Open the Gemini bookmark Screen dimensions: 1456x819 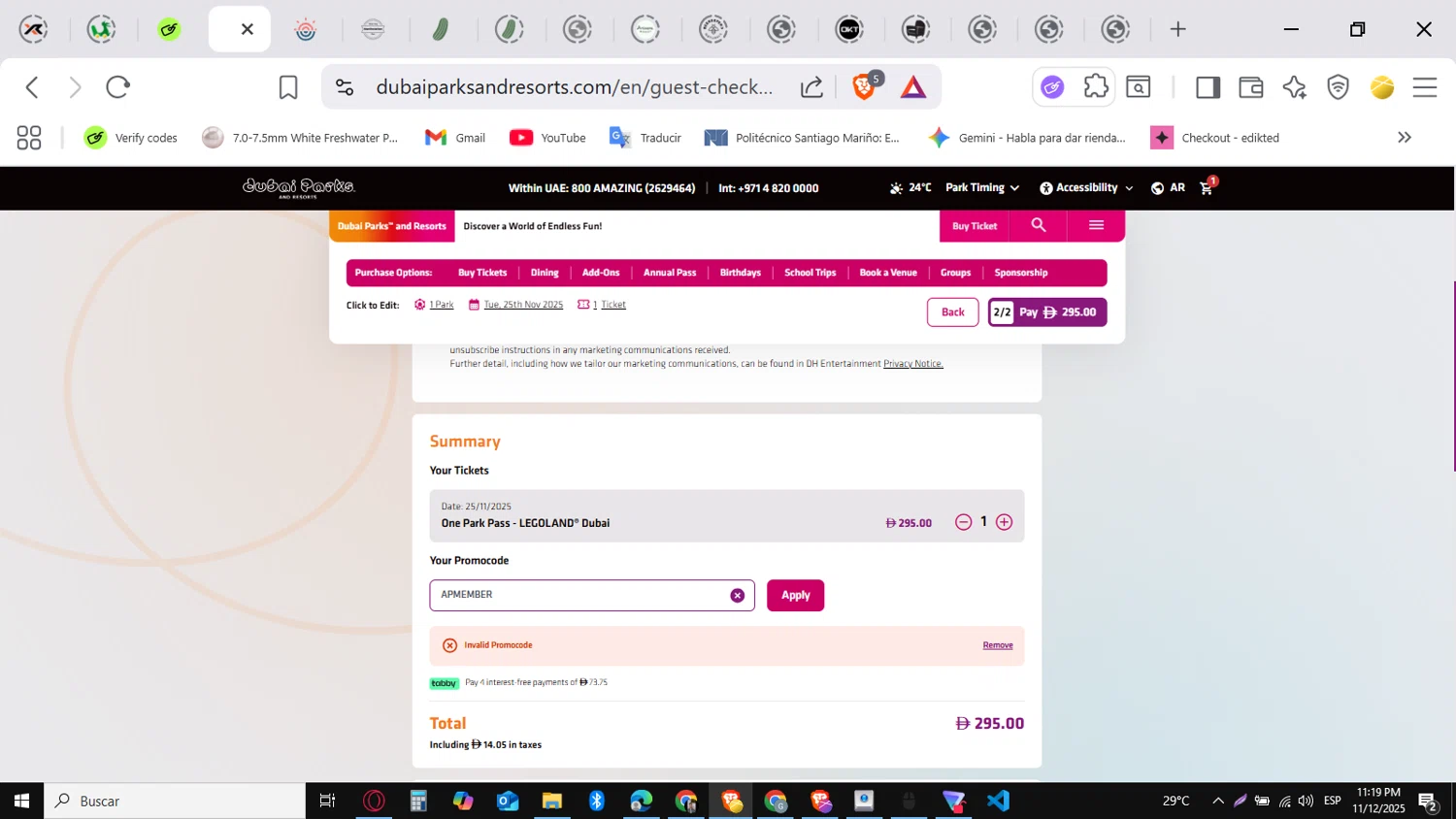pos(1027,138)
